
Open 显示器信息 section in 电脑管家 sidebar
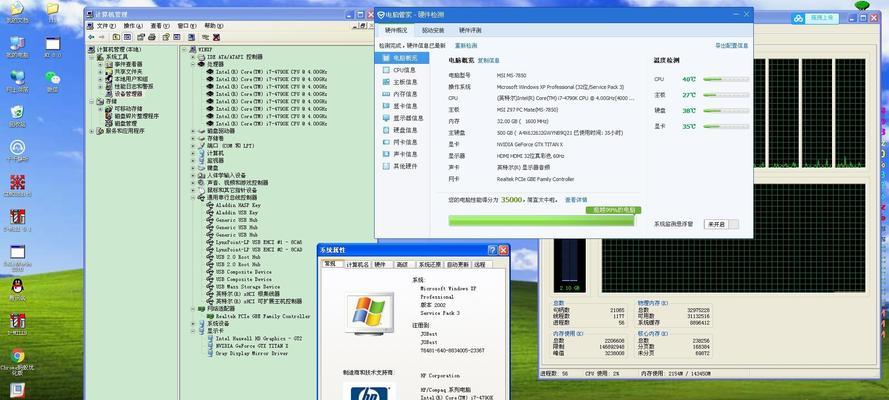click(x=404, y=118)
